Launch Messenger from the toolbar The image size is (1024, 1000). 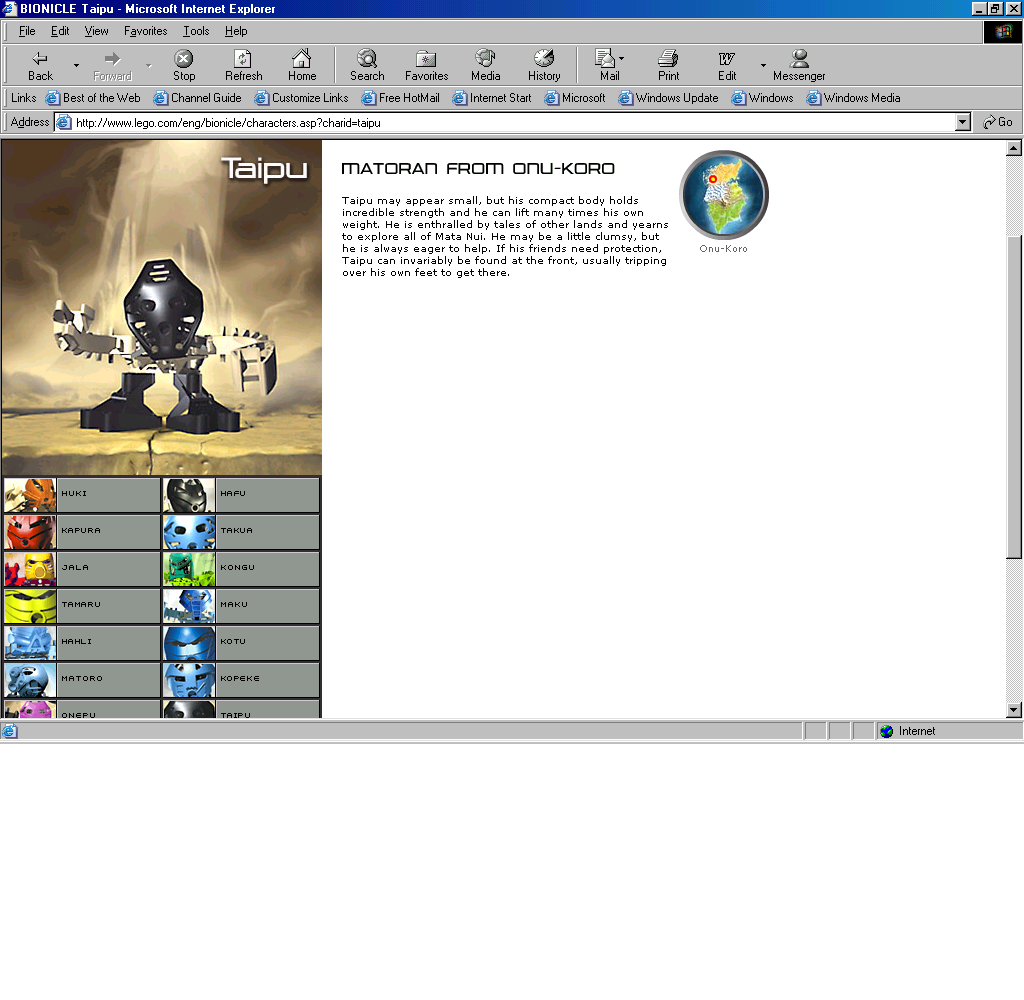pyautogui.click(x=799, y=66)
